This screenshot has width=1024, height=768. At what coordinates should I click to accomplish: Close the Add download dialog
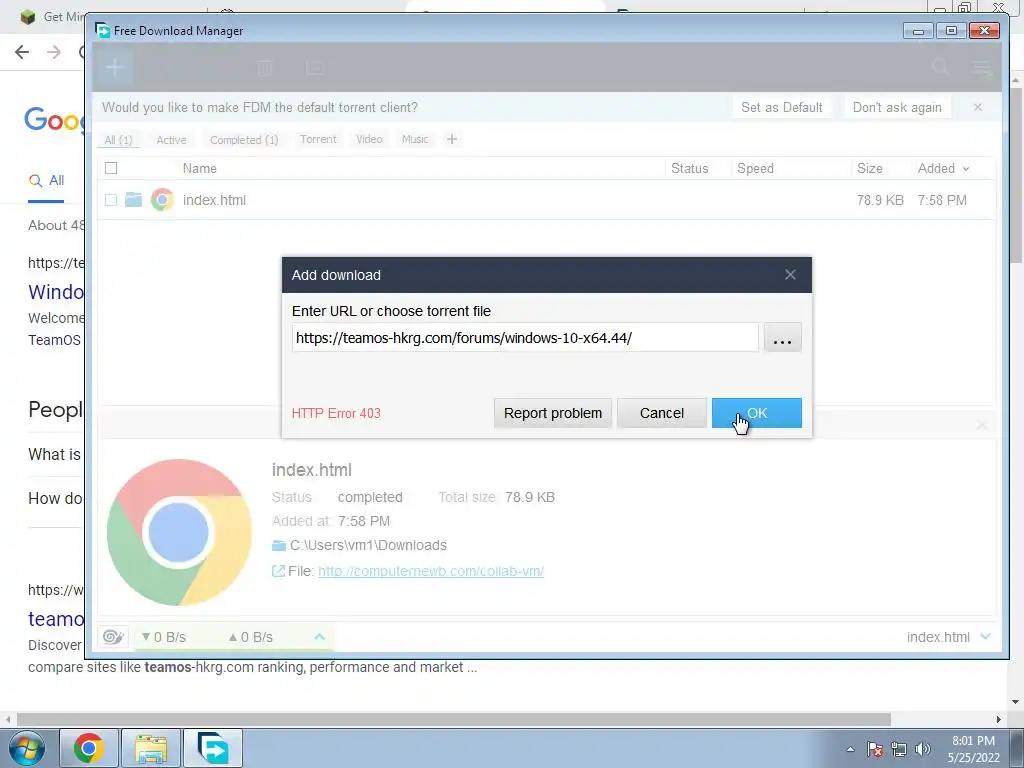coord(790,274)
